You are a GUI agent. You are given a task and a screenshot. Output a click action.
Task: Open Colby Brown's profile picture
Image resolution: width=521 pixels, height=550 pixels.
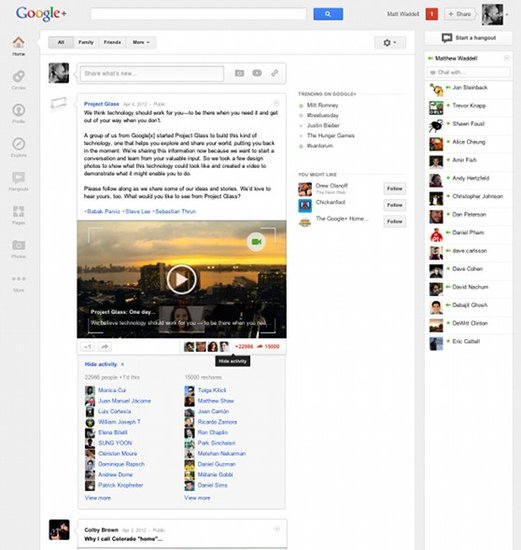(59, 530)
